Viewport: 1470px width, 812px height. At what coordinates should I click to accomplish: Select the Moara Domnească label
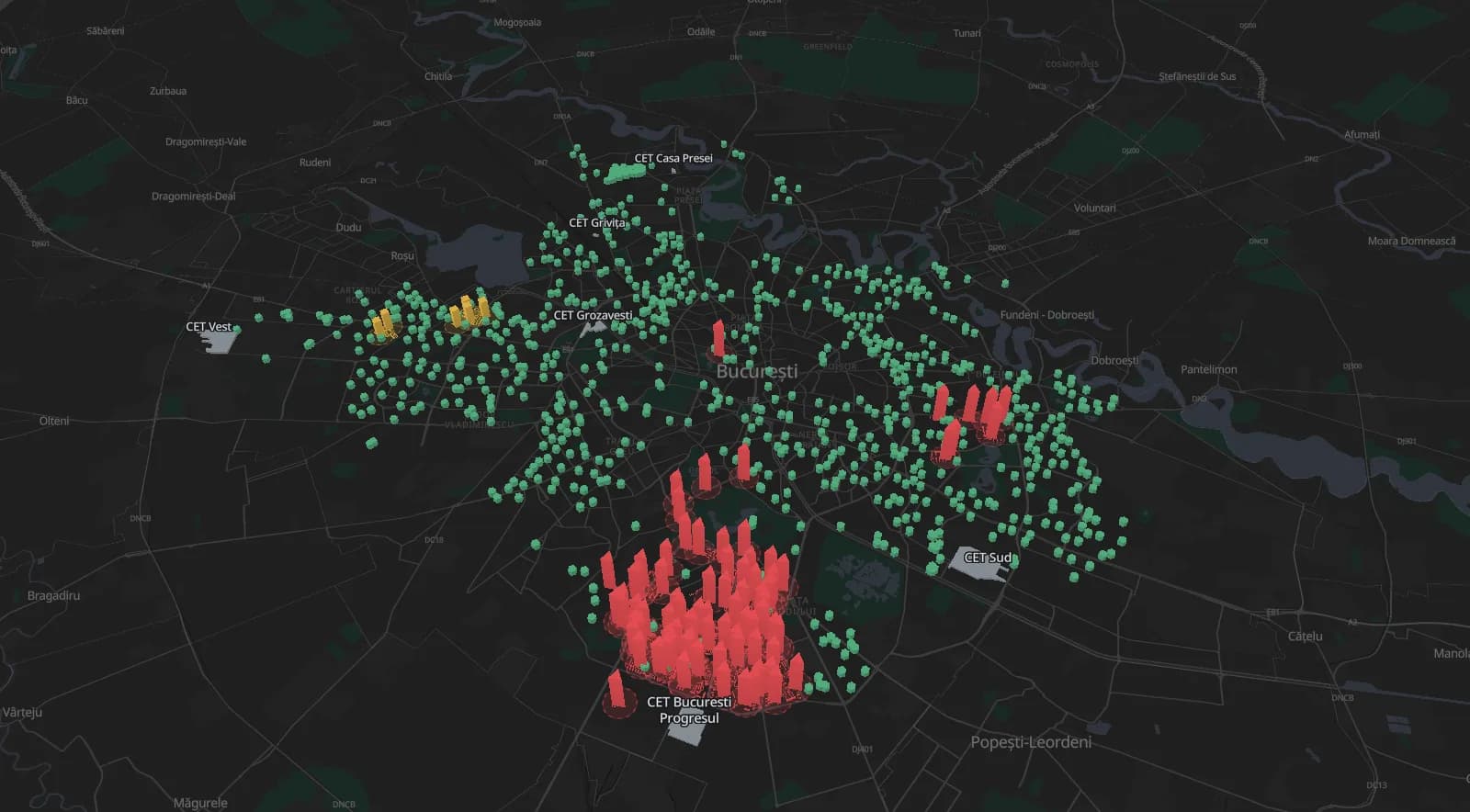(x=1411, y=241)
